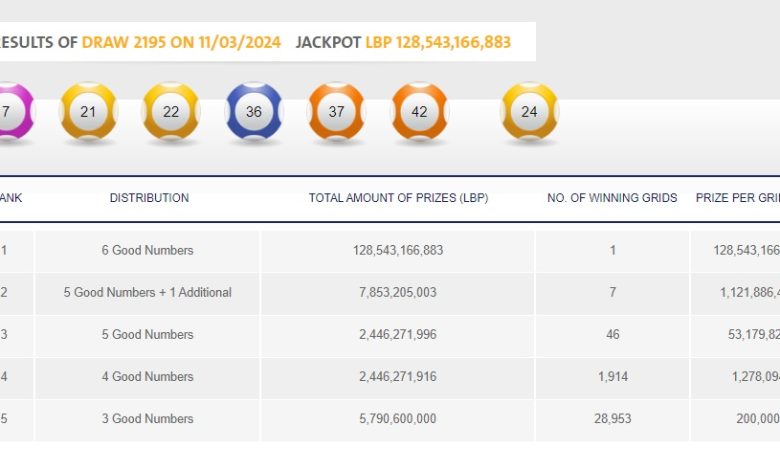The image size is (780, 470).
Task: Click 5 Good Numbers + 1 Additional
Action: [x=148, y=292]
